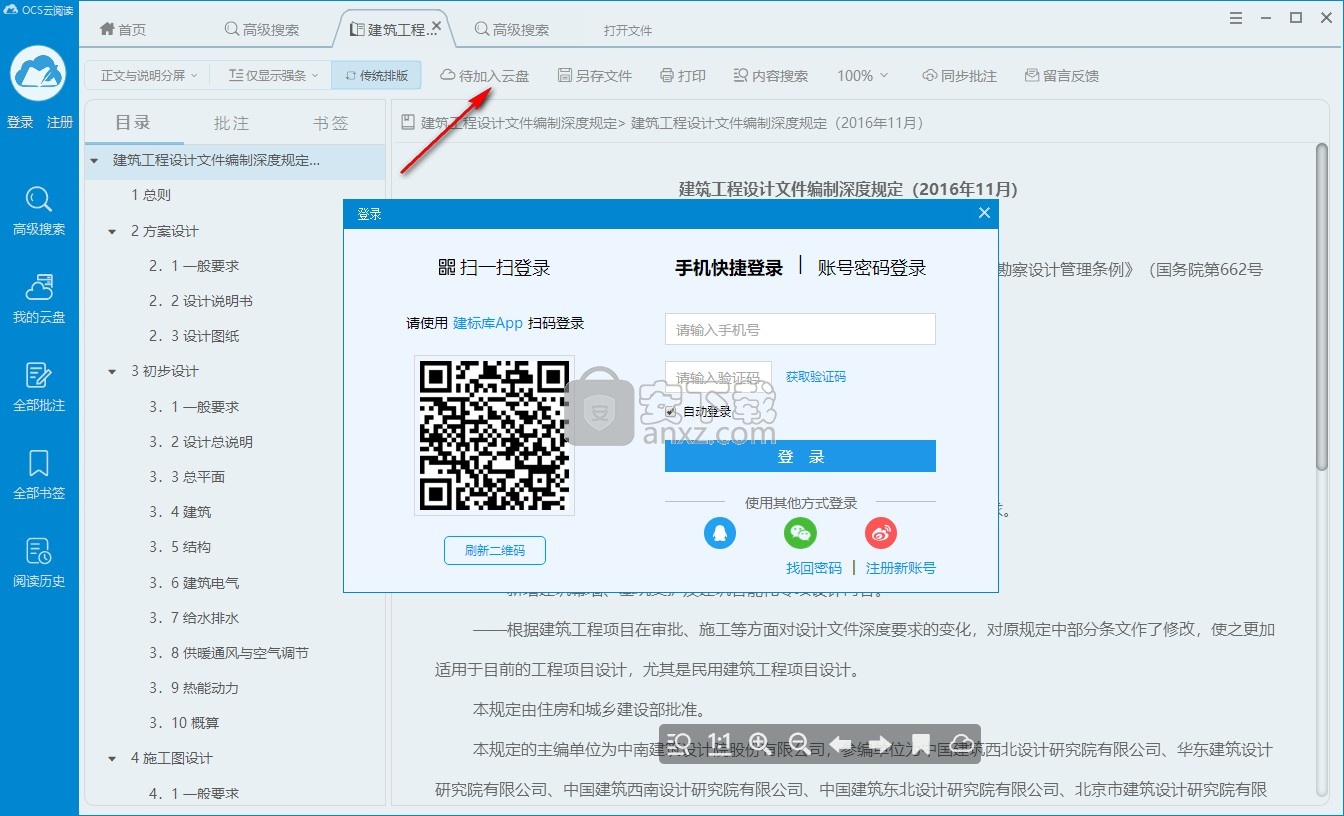Click the 请输入手机号 field
This screenshot has width=1344, height=816.
pyautogui.click(x=800, y=329)
